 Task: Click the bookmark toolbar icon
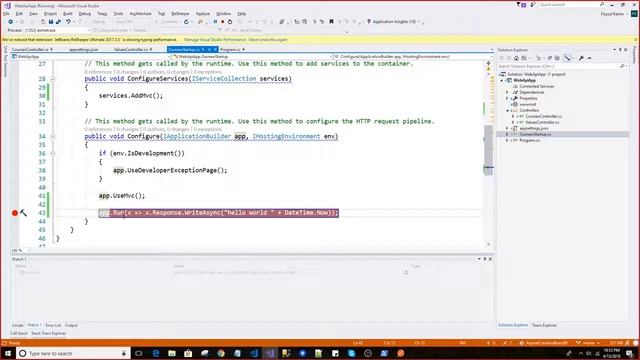331,22
